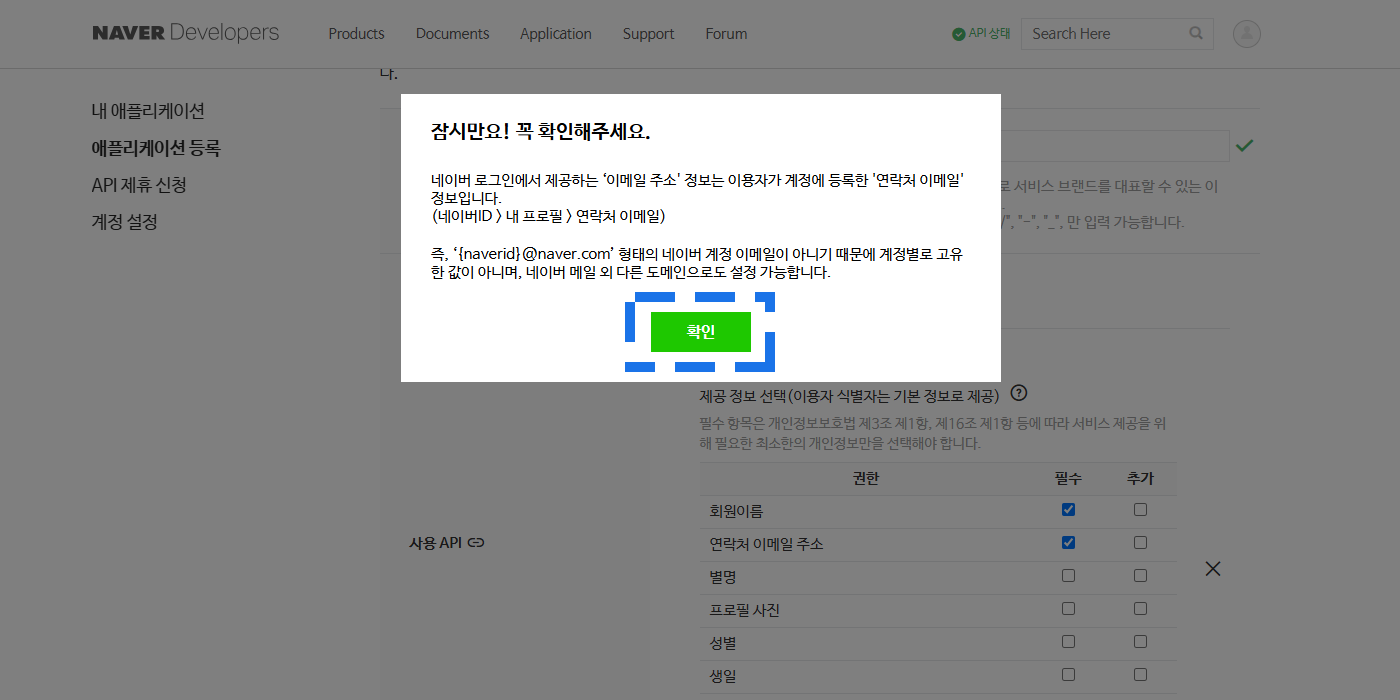This screenshot has width=1400, height=700.
Task: Check 추가 checkbox for 회원이름
Action: pos(1140,510)
